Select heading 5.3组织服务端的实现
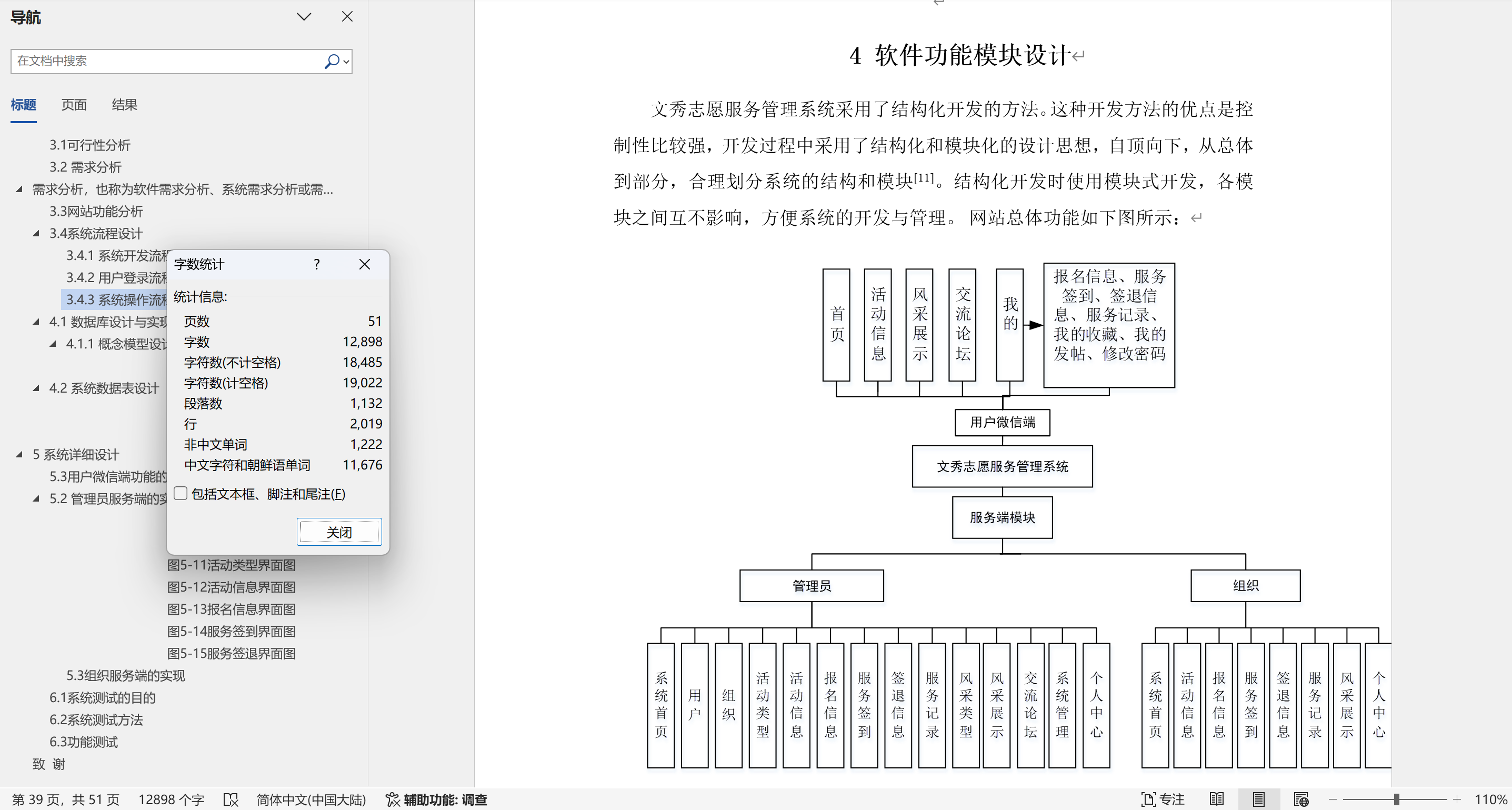 [x=126, y=676]
